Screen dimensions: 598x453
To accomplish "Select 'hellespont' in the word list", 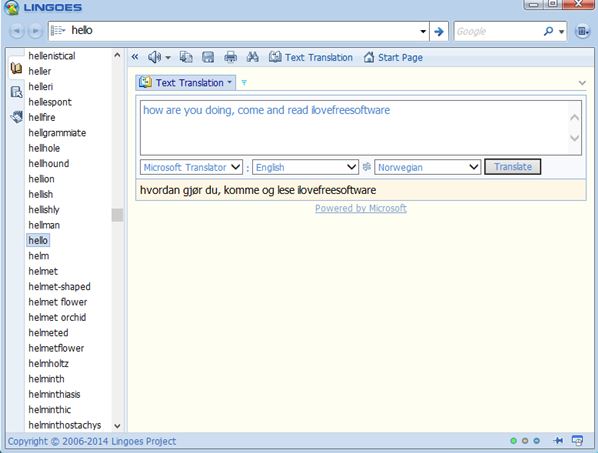I will point(50,102).
